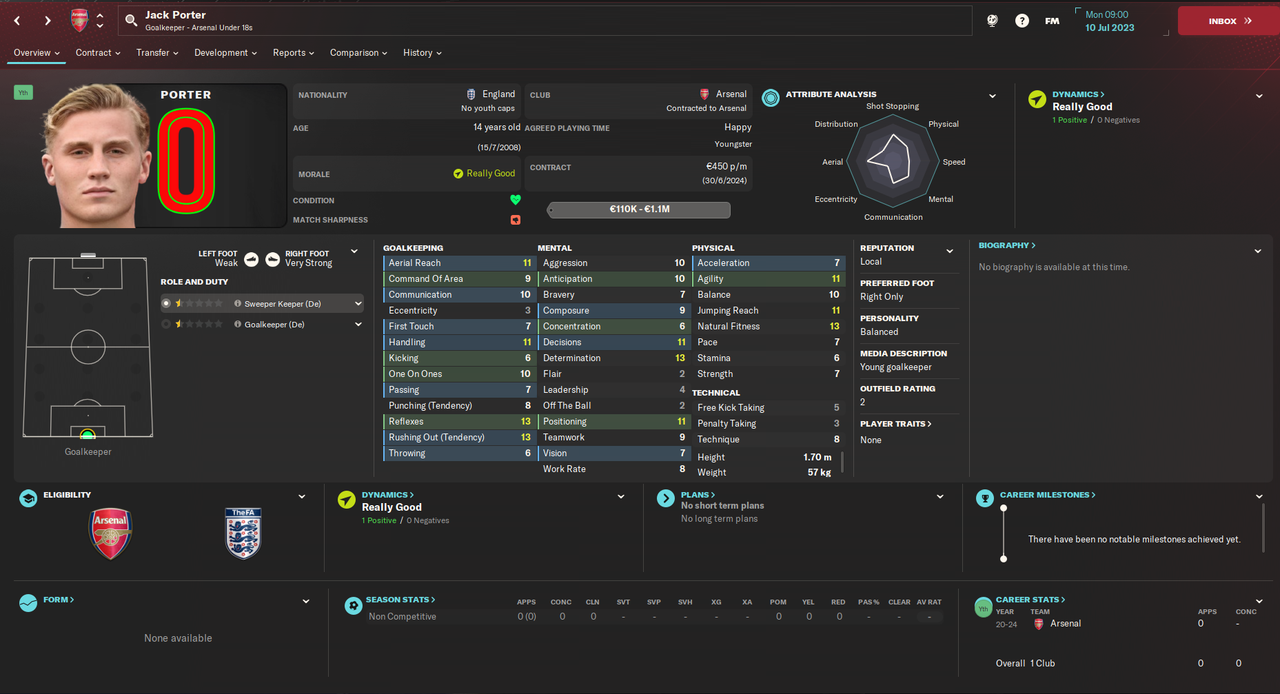Click the left foot boot icon
Screen dimensions: 1280x694
click(x=251, y=259)
